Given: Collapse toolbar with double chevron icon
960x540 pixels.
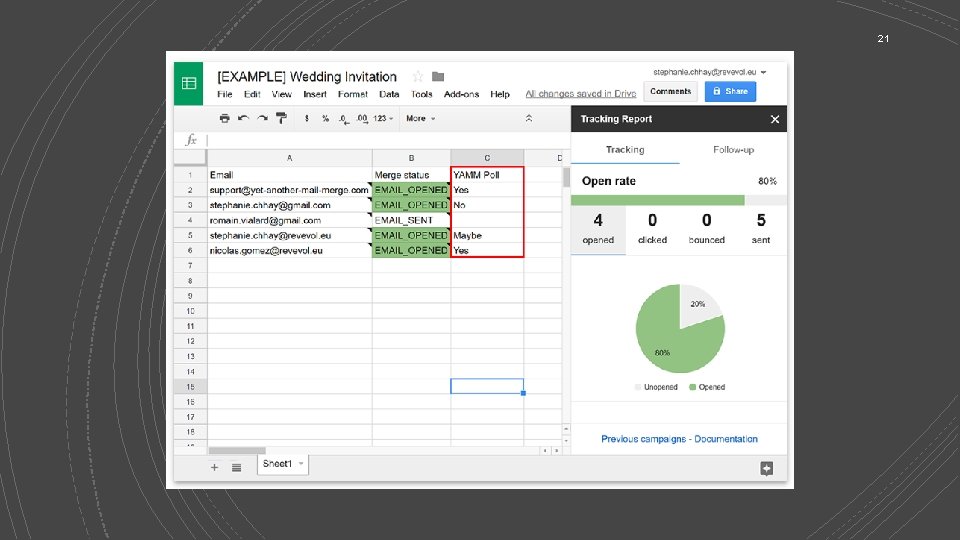Looking at the screenshot, I should point(529,118).
